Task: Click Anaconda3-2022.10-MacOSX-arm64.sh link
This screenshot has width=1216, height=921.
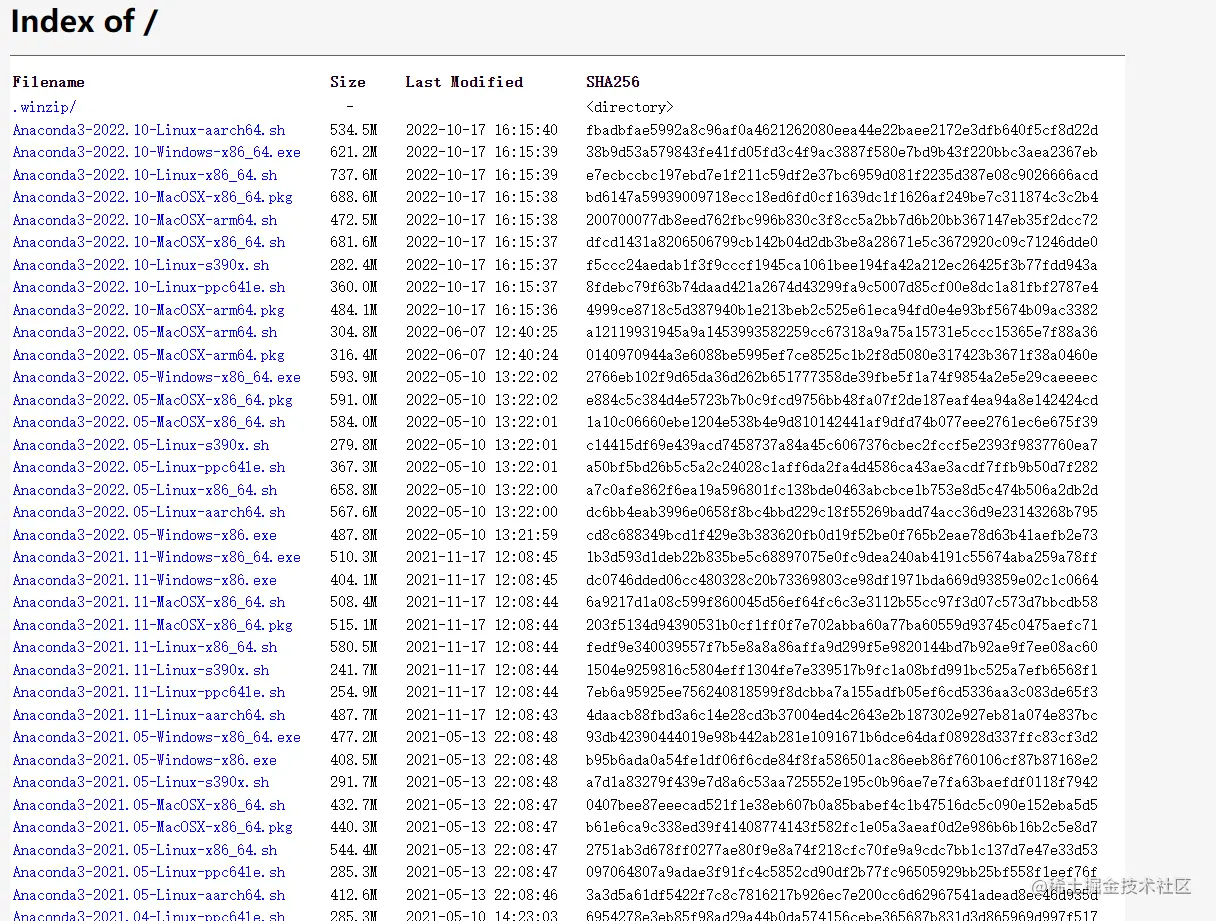Action: [x=145, y=220]
